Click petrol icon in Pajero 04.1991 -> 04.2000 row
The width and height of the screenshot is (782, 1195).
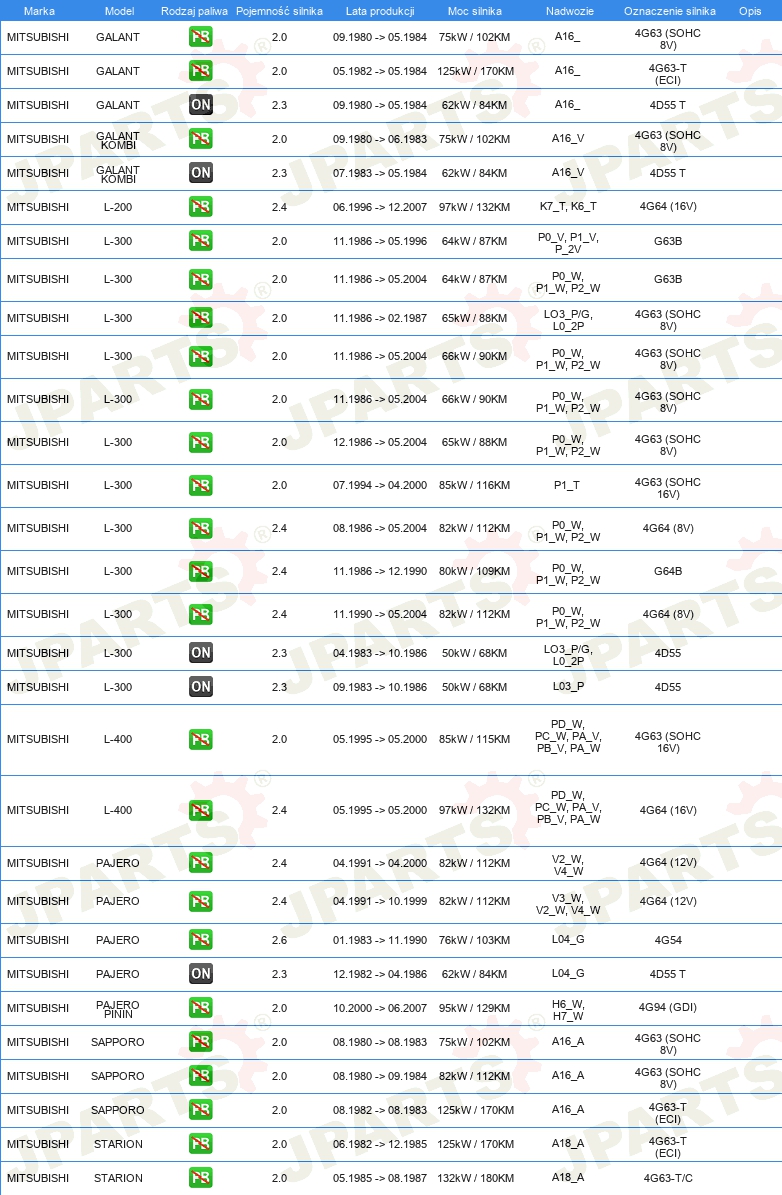(x=200, y=863)
